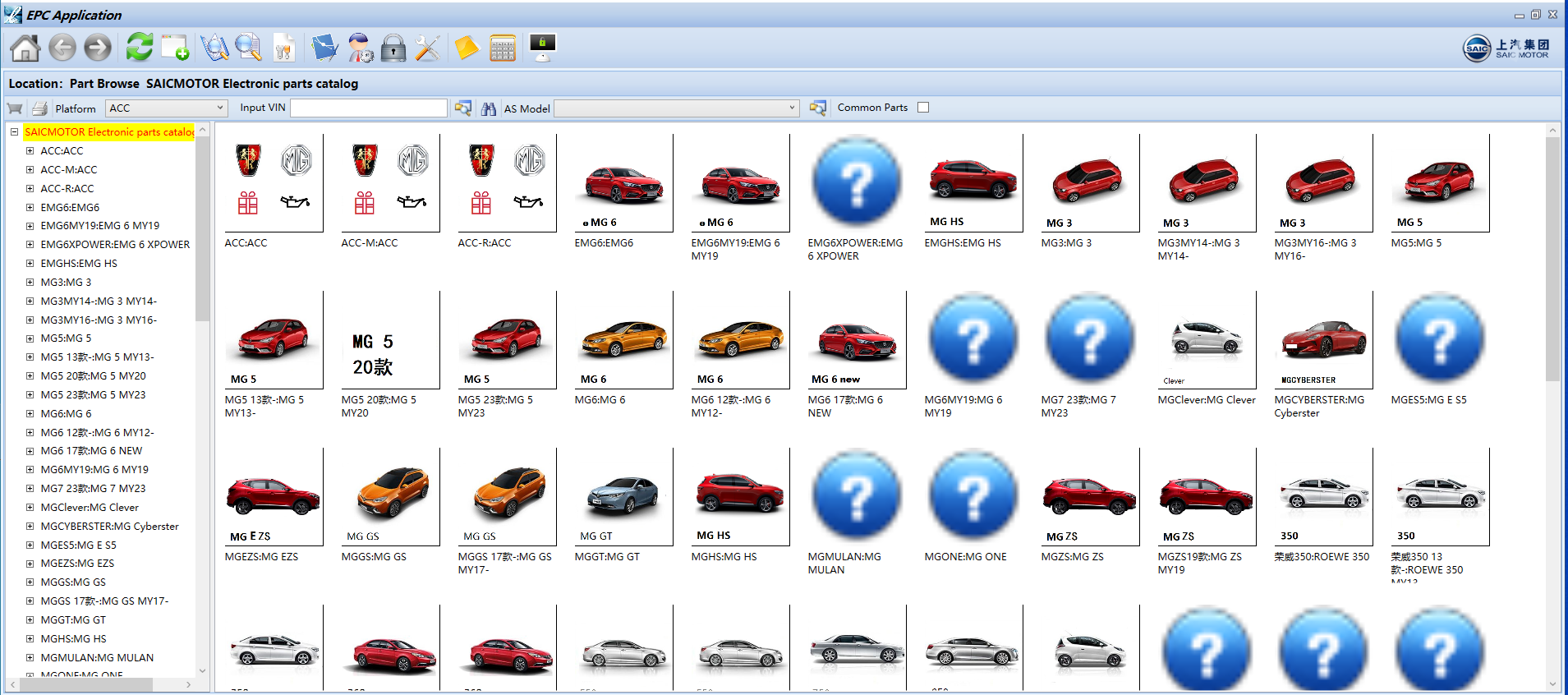Click the user settings icon in the toolbar

tap(360, 48)
